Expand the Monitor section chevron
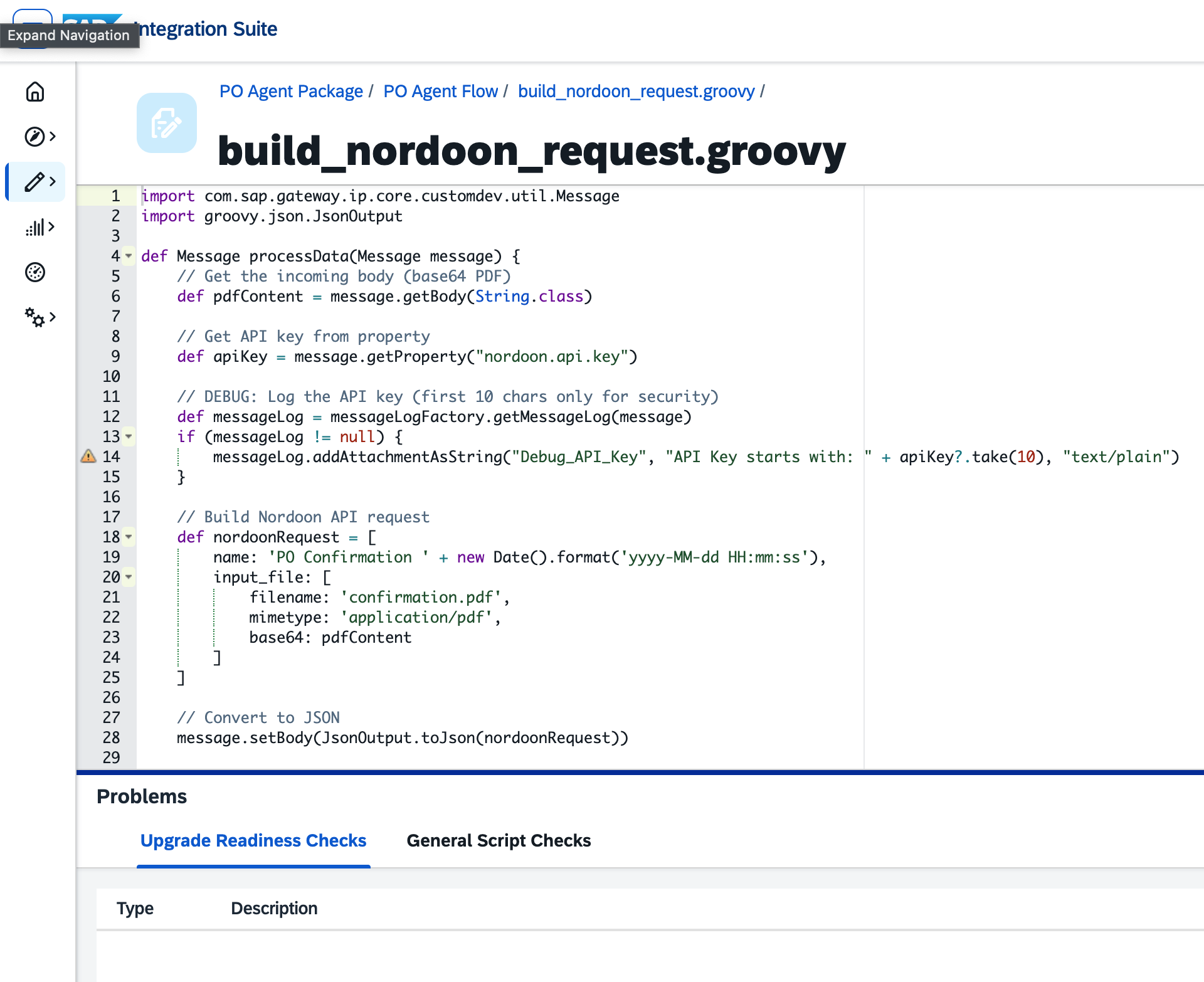The height and width of the screenshot is (982, 1204). point(52,227)
